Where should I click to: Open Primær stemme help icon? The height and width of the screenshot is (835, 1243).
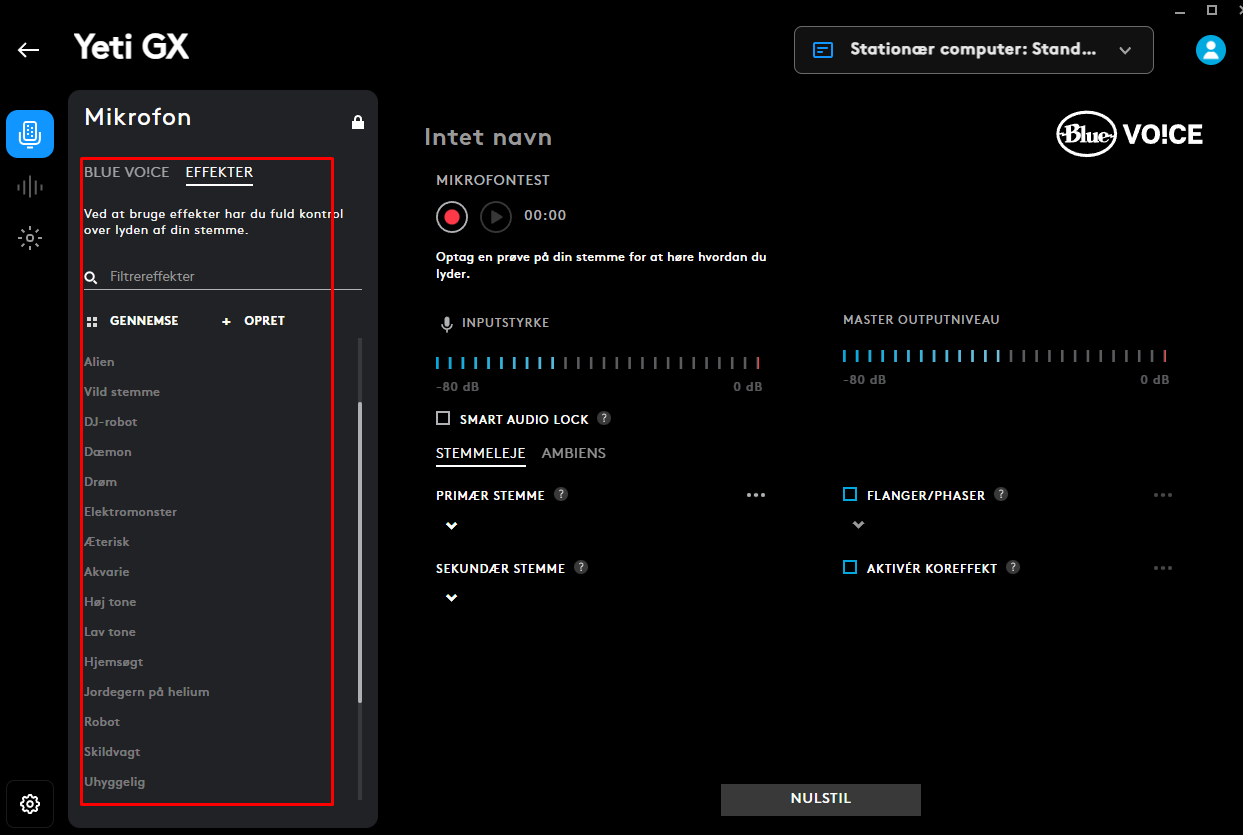click(x=561, y=494)
